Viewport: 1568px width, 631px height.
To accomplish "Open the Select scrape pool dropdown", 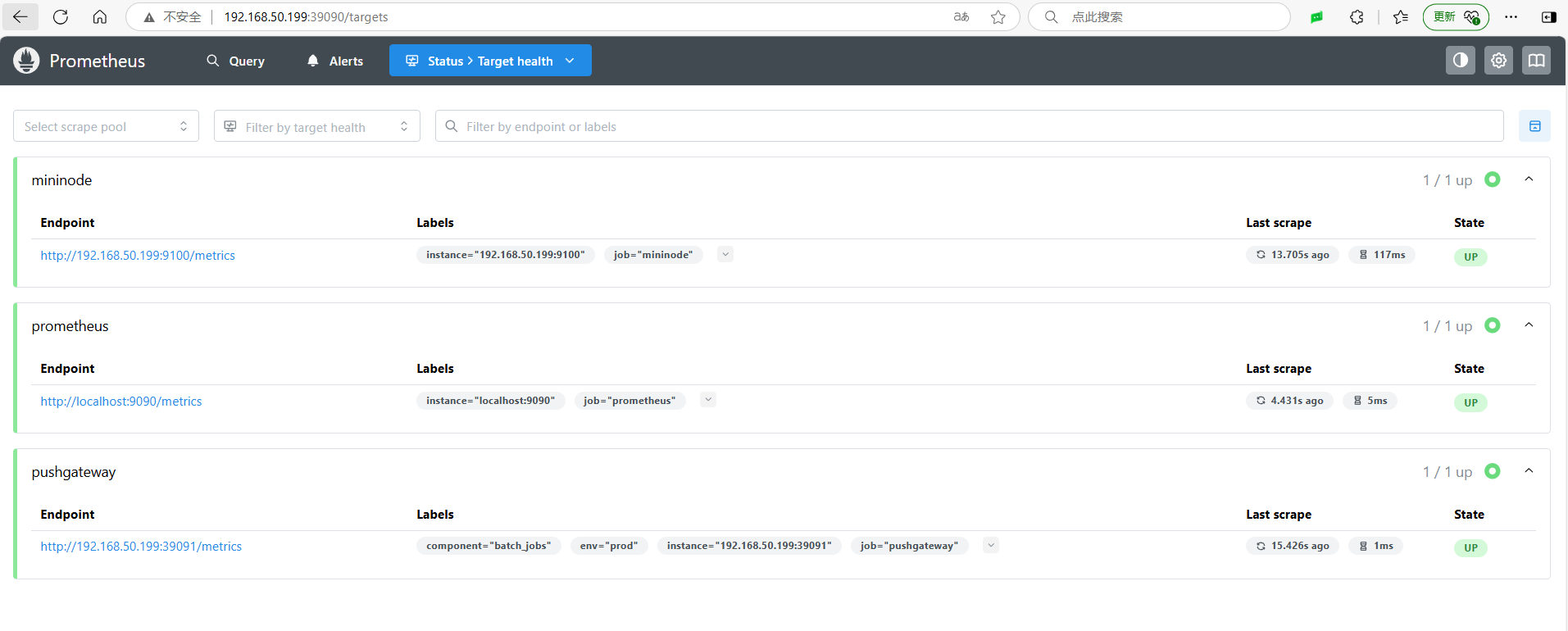I will tap(106, 126).
